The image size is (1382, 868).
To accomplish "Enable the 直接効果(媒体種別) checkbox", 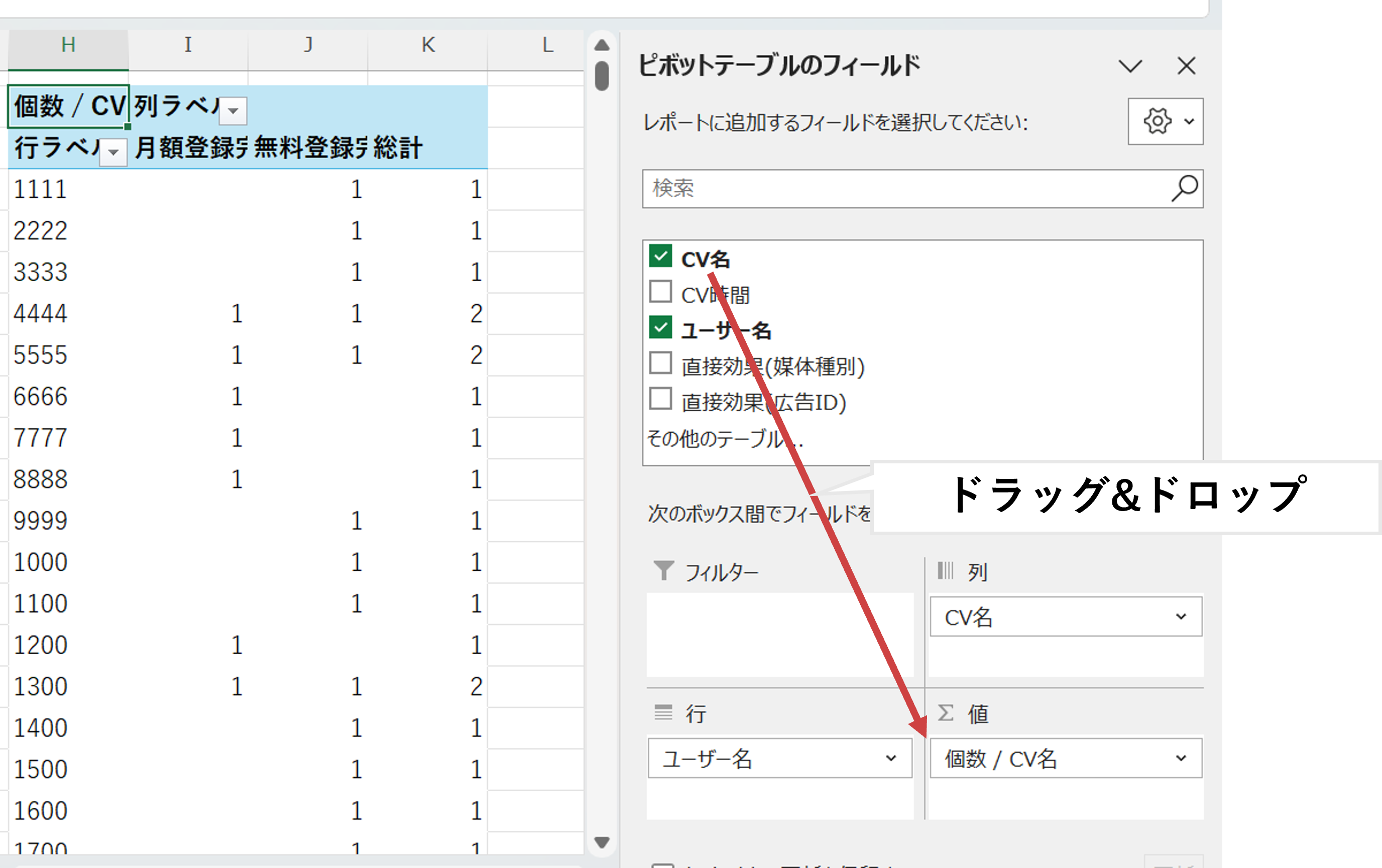I will pyautogui.click(x=660, y=363).
